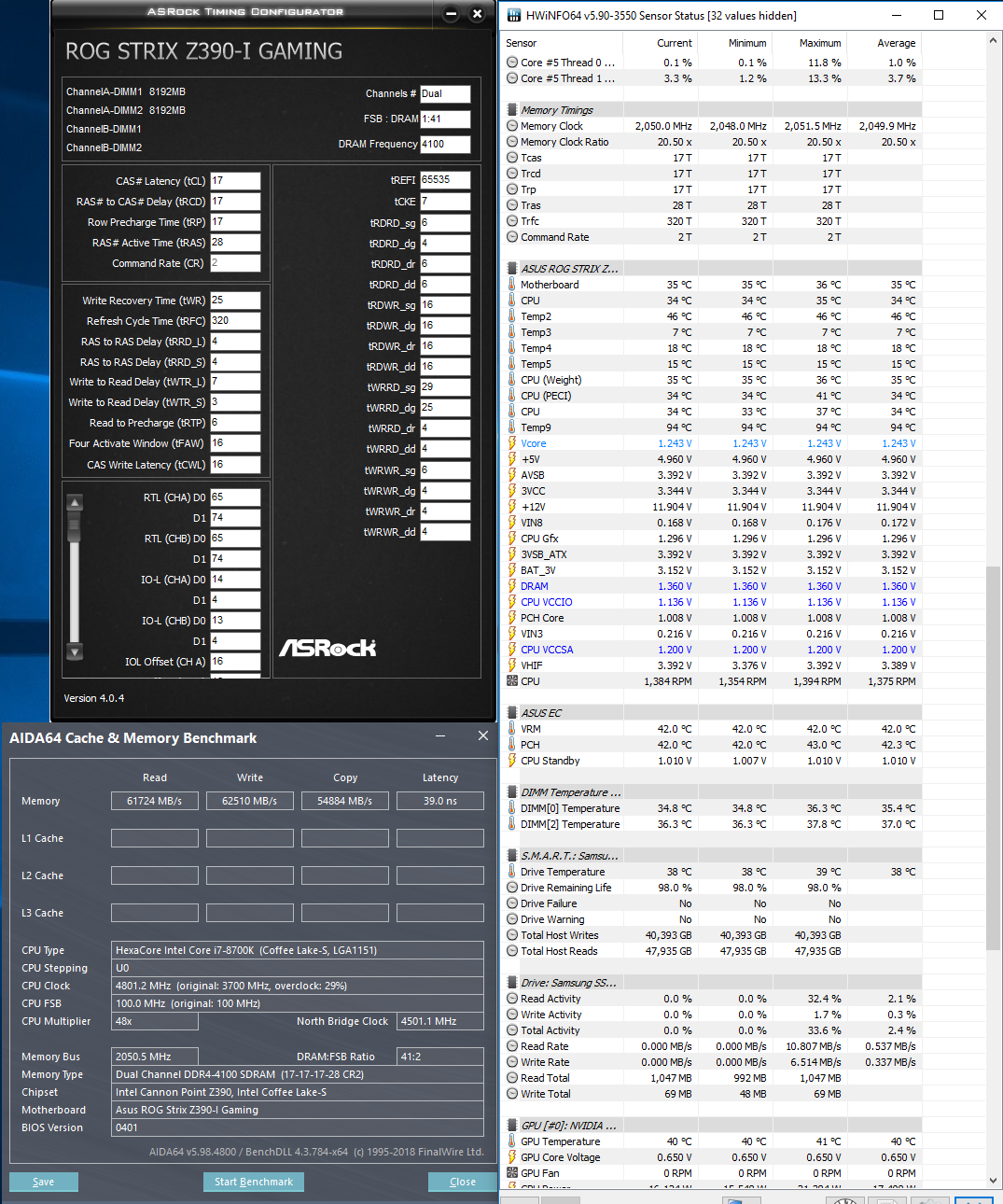The image size is (1003, 1204).
Task: Click HWiNFO scrollbar up arrow
Action: click(993, 41)
